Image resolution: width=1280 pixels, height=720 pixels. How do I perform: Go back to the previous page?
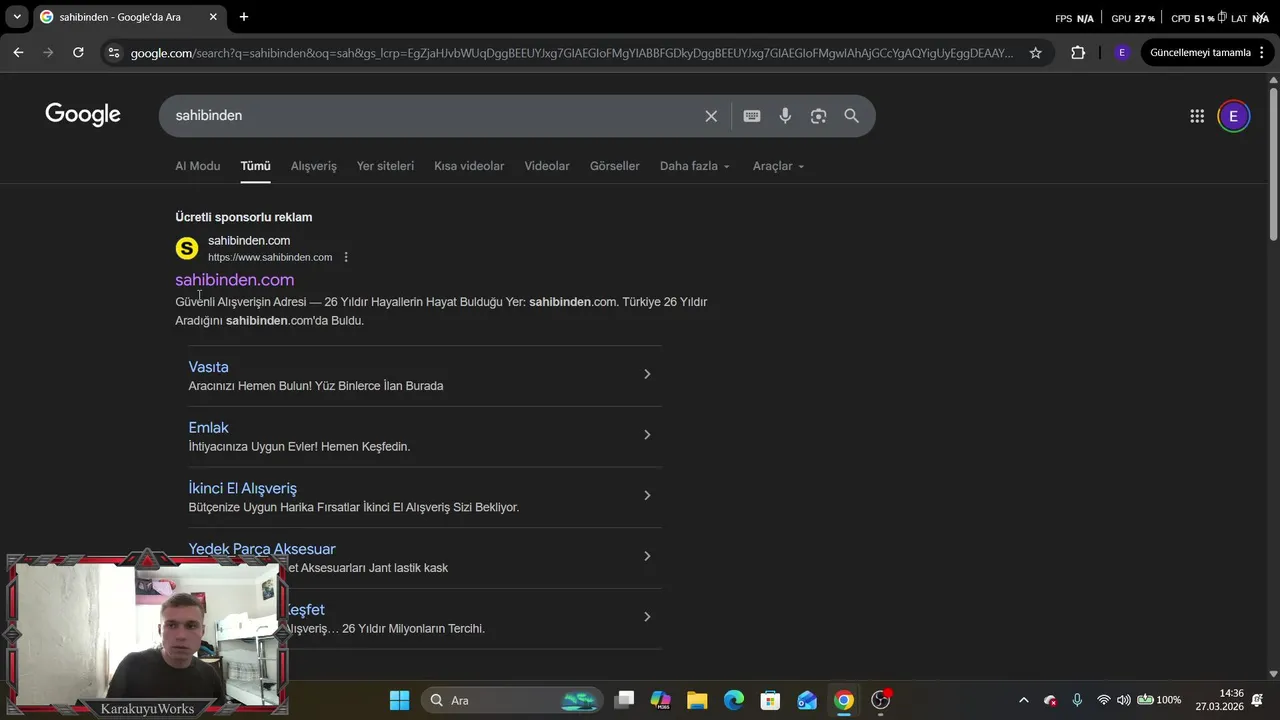[x=18, y=52]
